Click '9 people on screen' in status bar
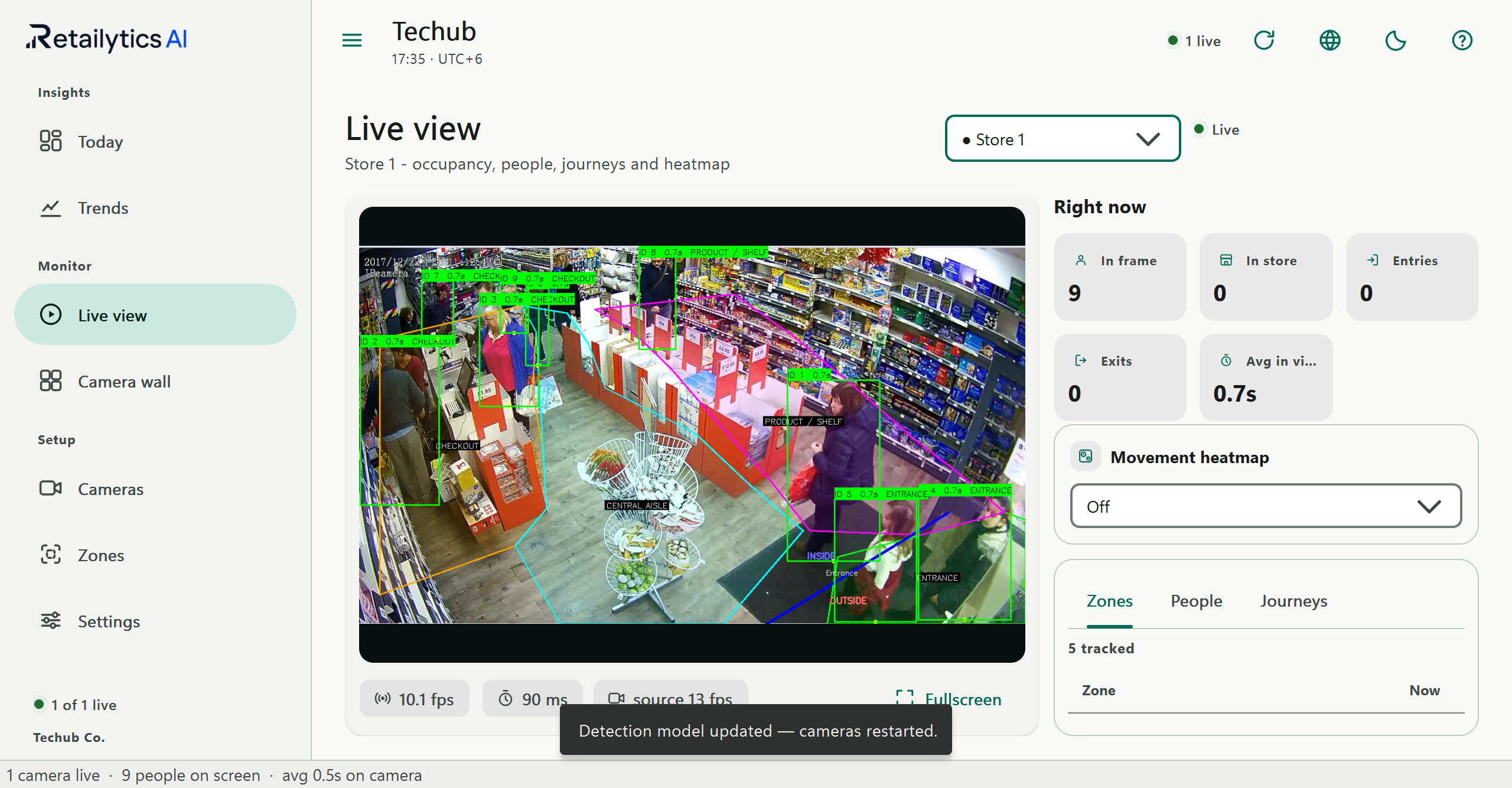The width and height of the screenshot is (1512, 788). [191, 775]
